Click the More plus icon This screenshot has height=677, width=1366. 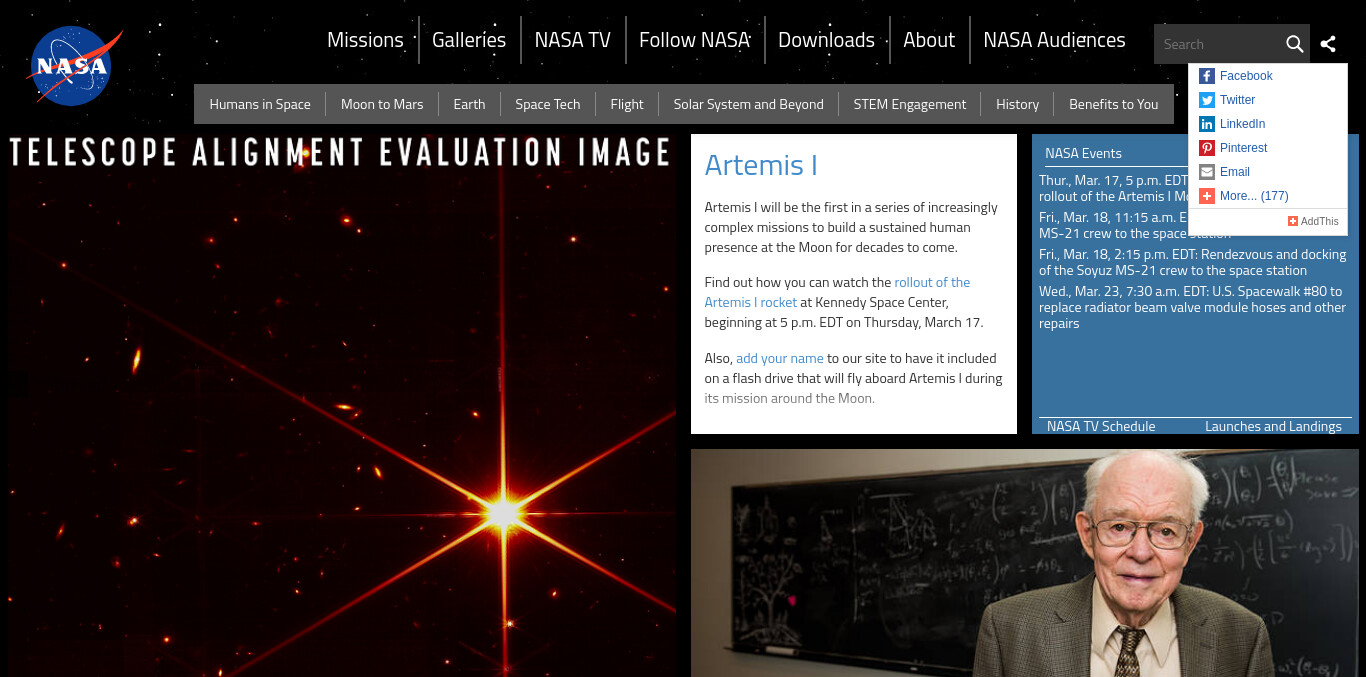(x=1207, y=196)
